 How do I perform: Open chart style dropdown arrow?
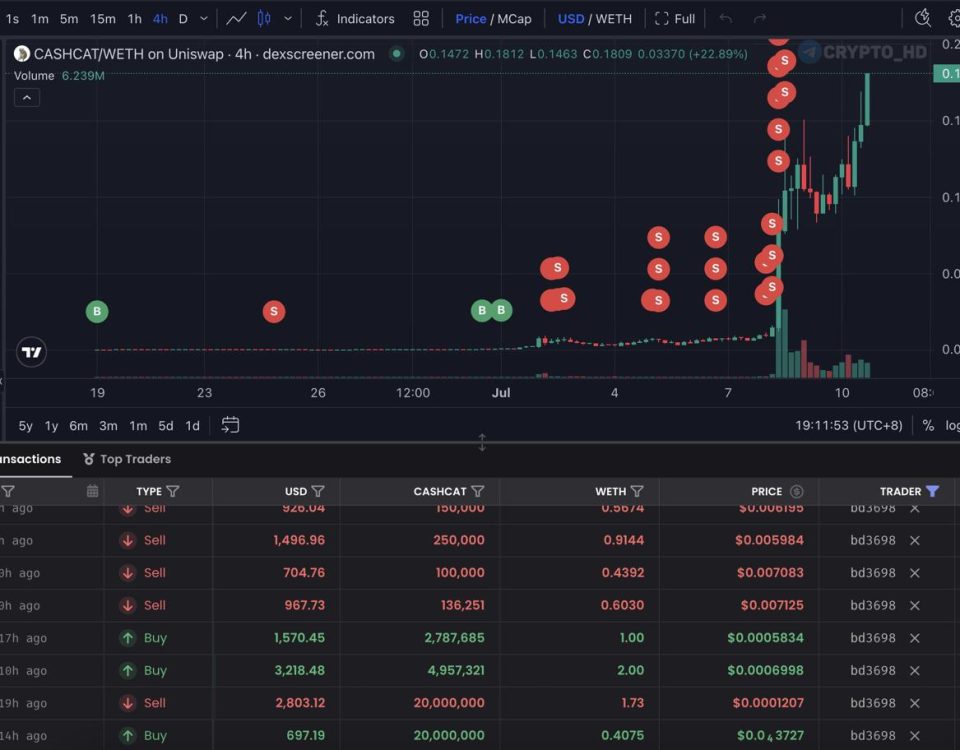(x=288, y=19)
